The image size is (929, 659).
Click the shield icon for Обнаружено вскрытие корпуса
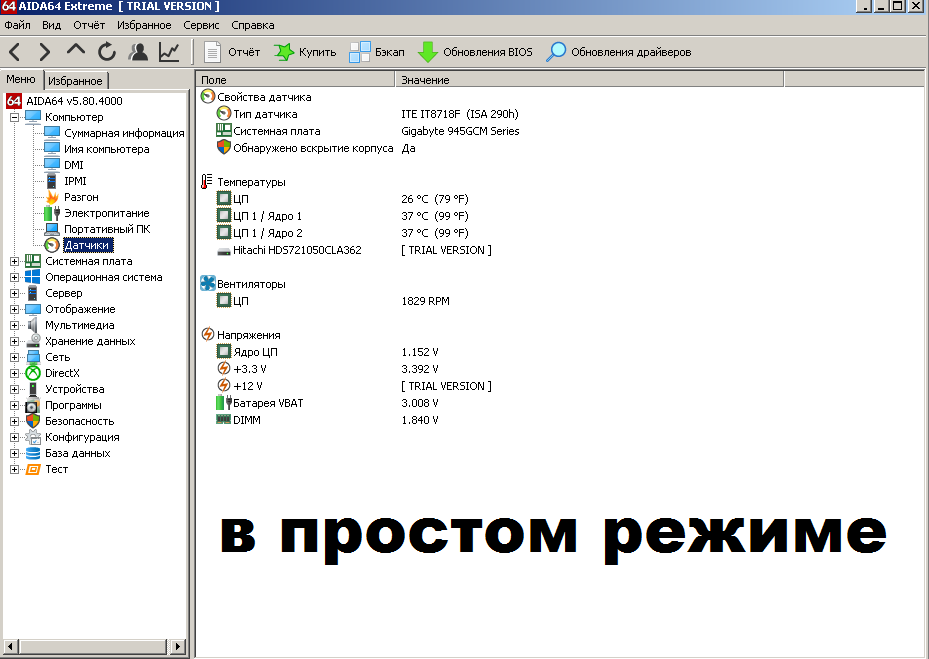[223, 147]
